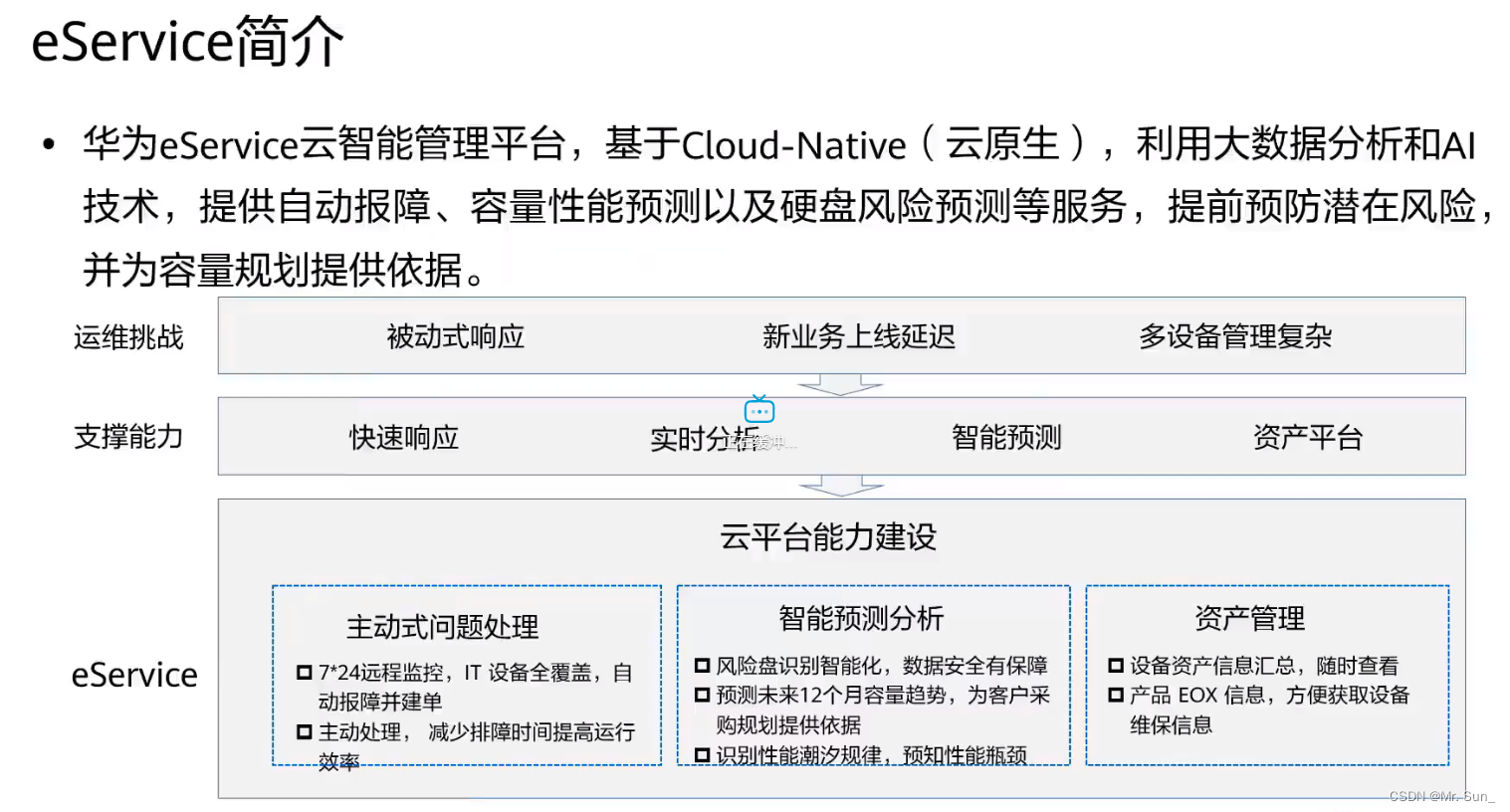Click the 'eService简介' slide title
The height and width of the screenshot is (812, 1510).
188,42
